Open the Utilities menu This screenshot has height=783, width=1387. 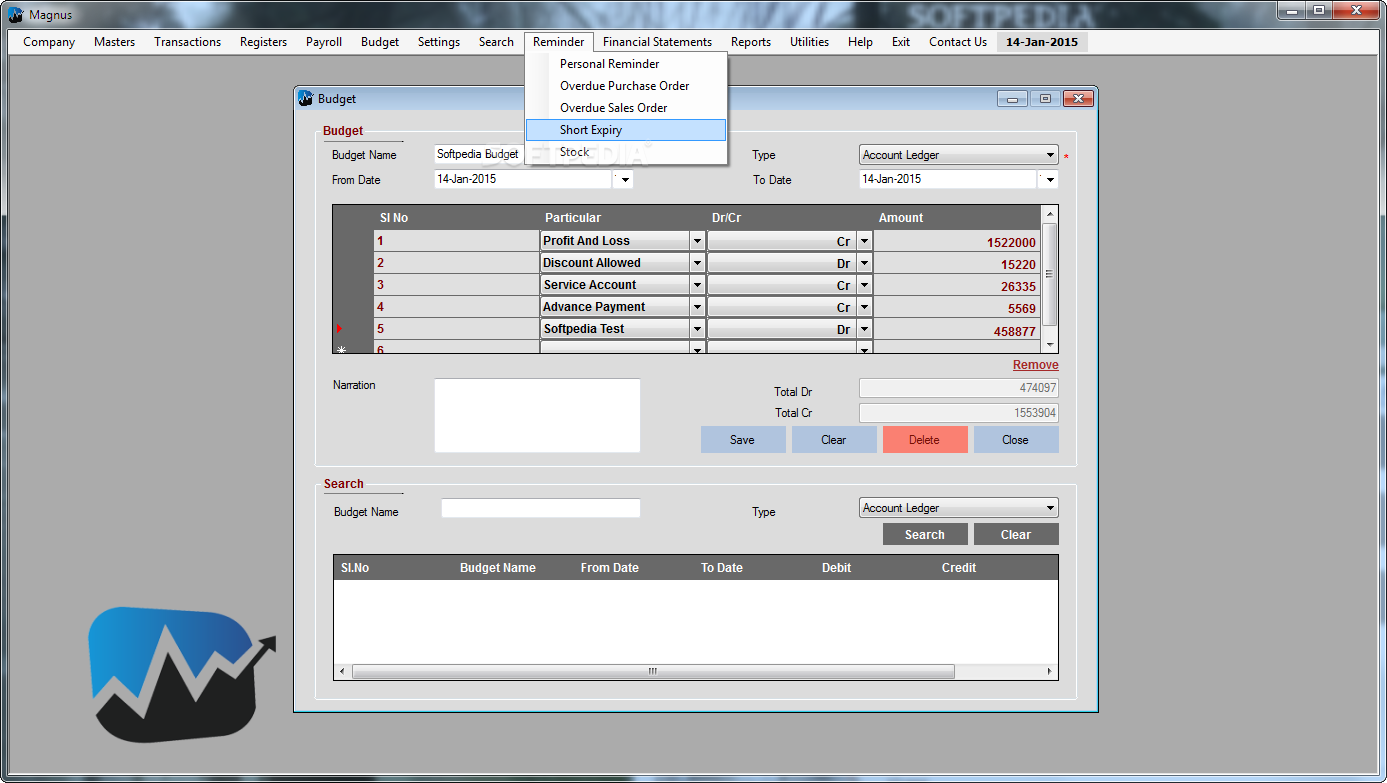coord(809,42)
